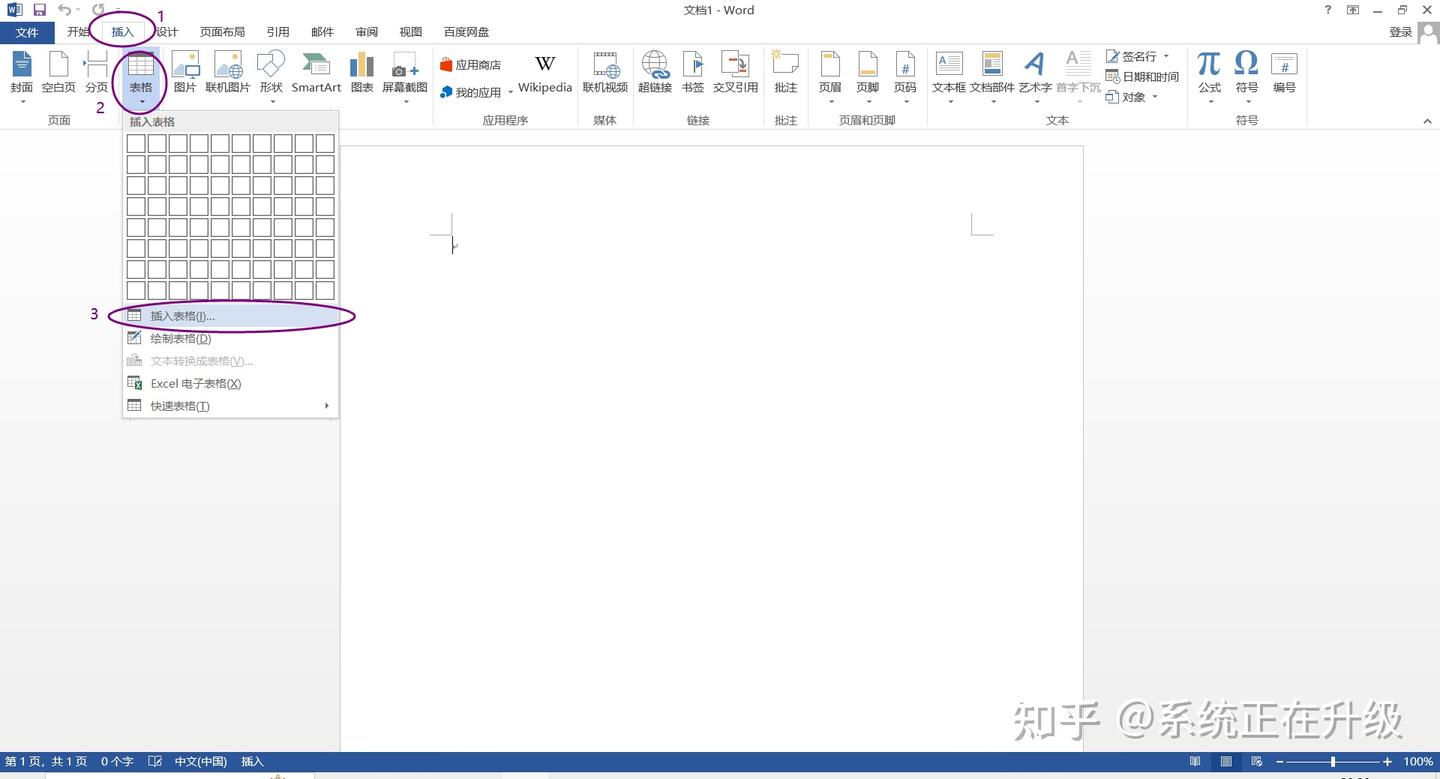Collapse the ribbon using the arrow
This screenshot has height=779, width=1440.
tap(1427, 121)
